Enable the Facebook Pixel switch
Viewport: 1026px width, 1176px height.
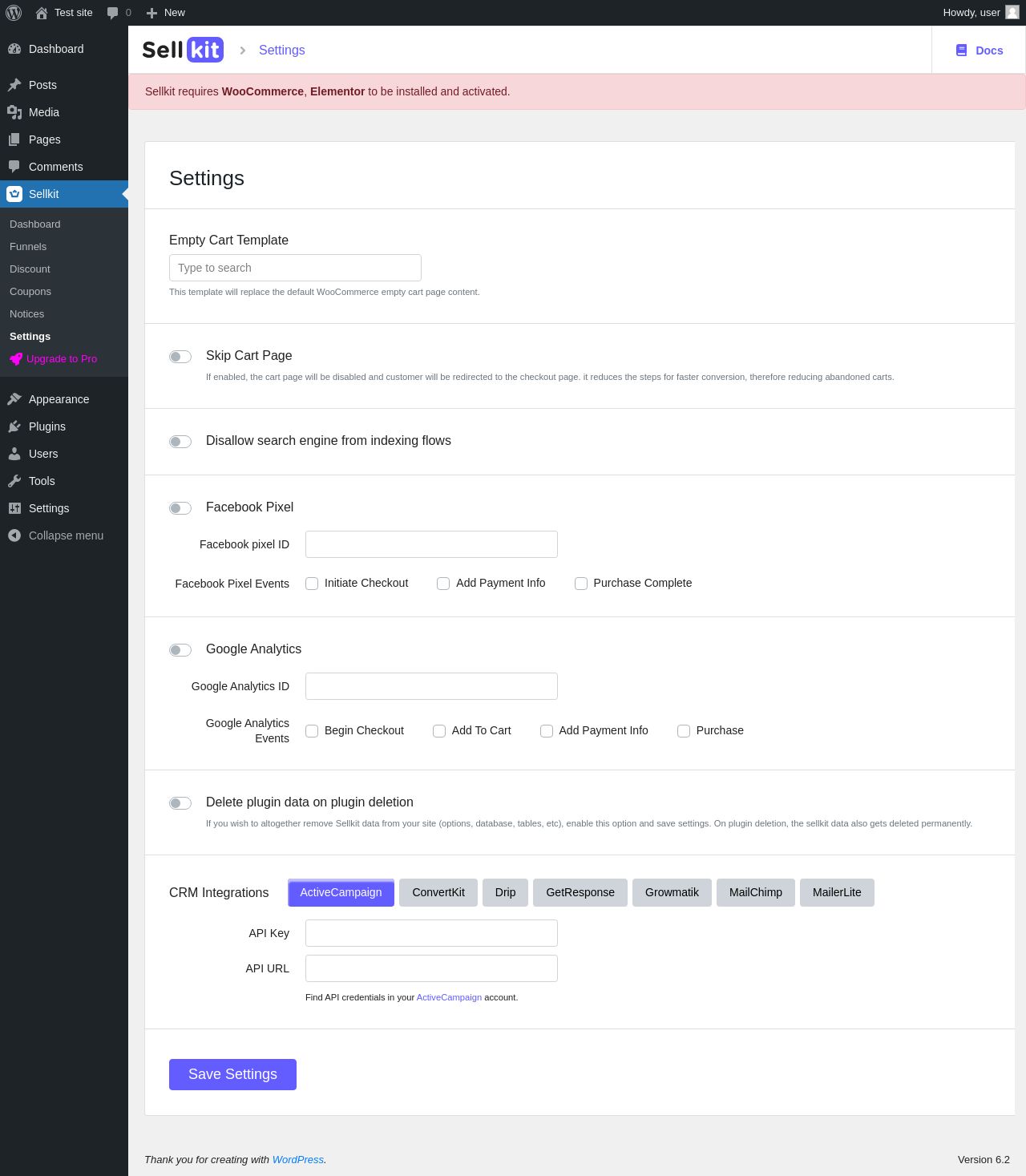point(180,508)
